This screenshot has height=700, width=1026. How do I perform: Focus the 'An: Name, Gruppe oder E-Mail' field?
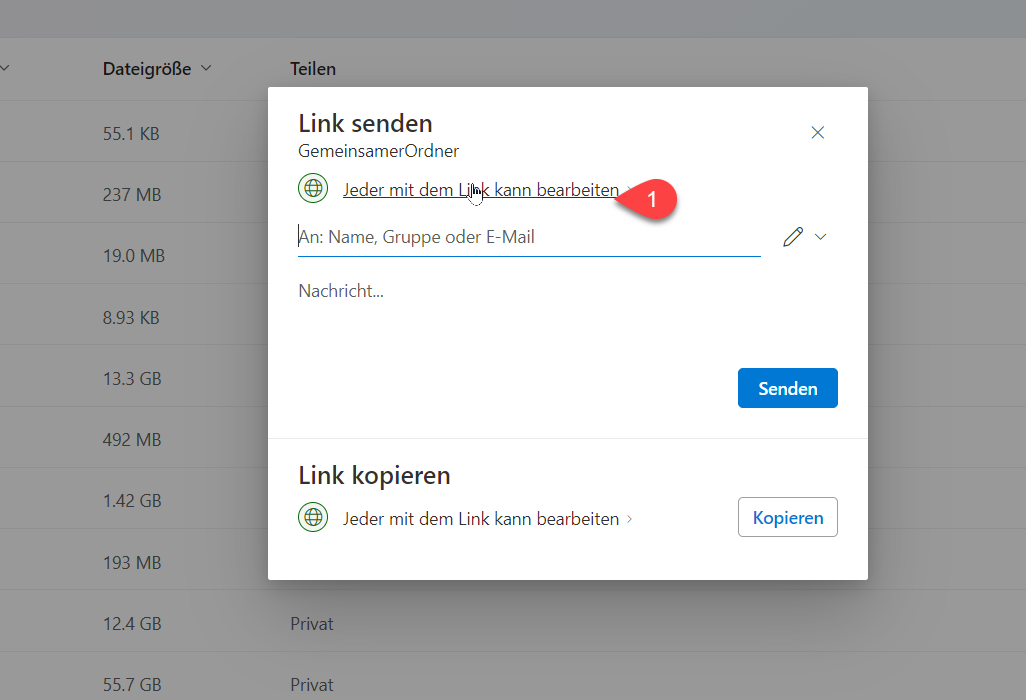tap(528, 237)
